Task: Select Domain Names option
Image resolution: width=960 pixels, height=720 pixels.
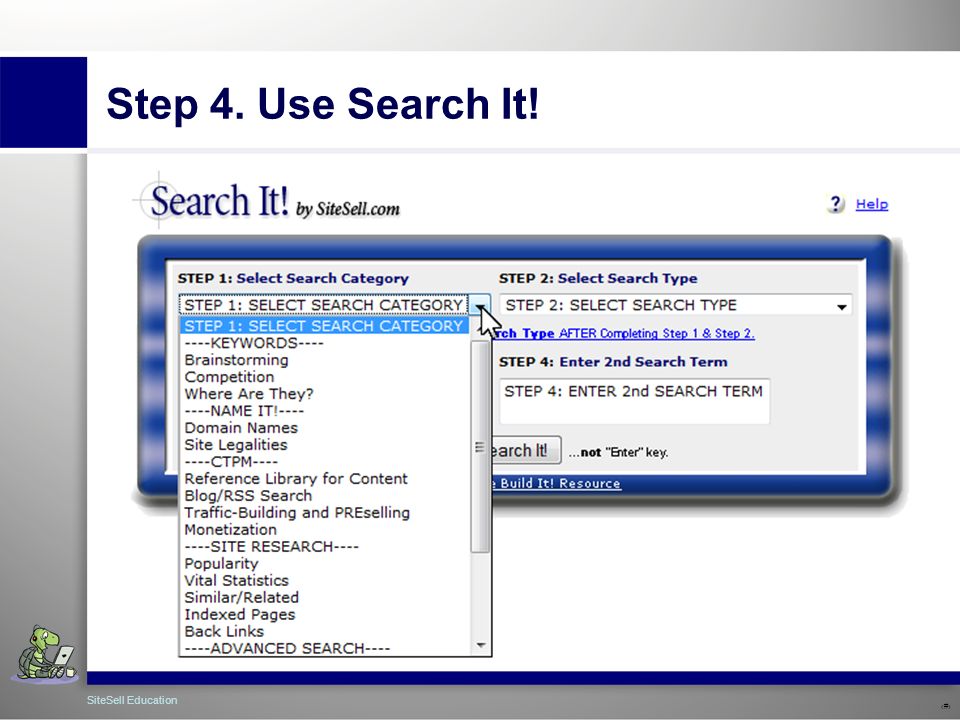Action: [x=241, y=428]
